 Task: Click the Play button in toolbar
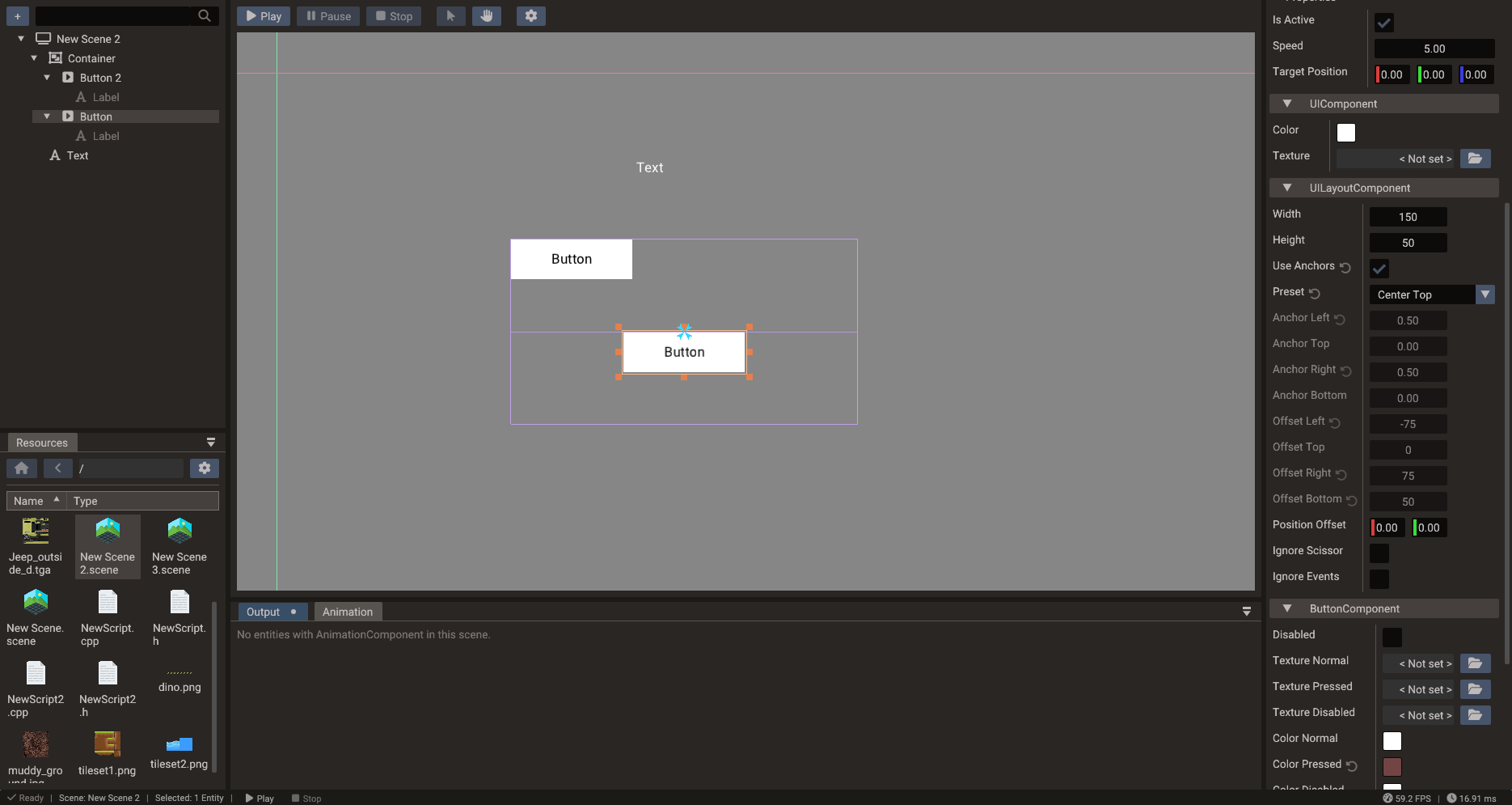(264, 15)
